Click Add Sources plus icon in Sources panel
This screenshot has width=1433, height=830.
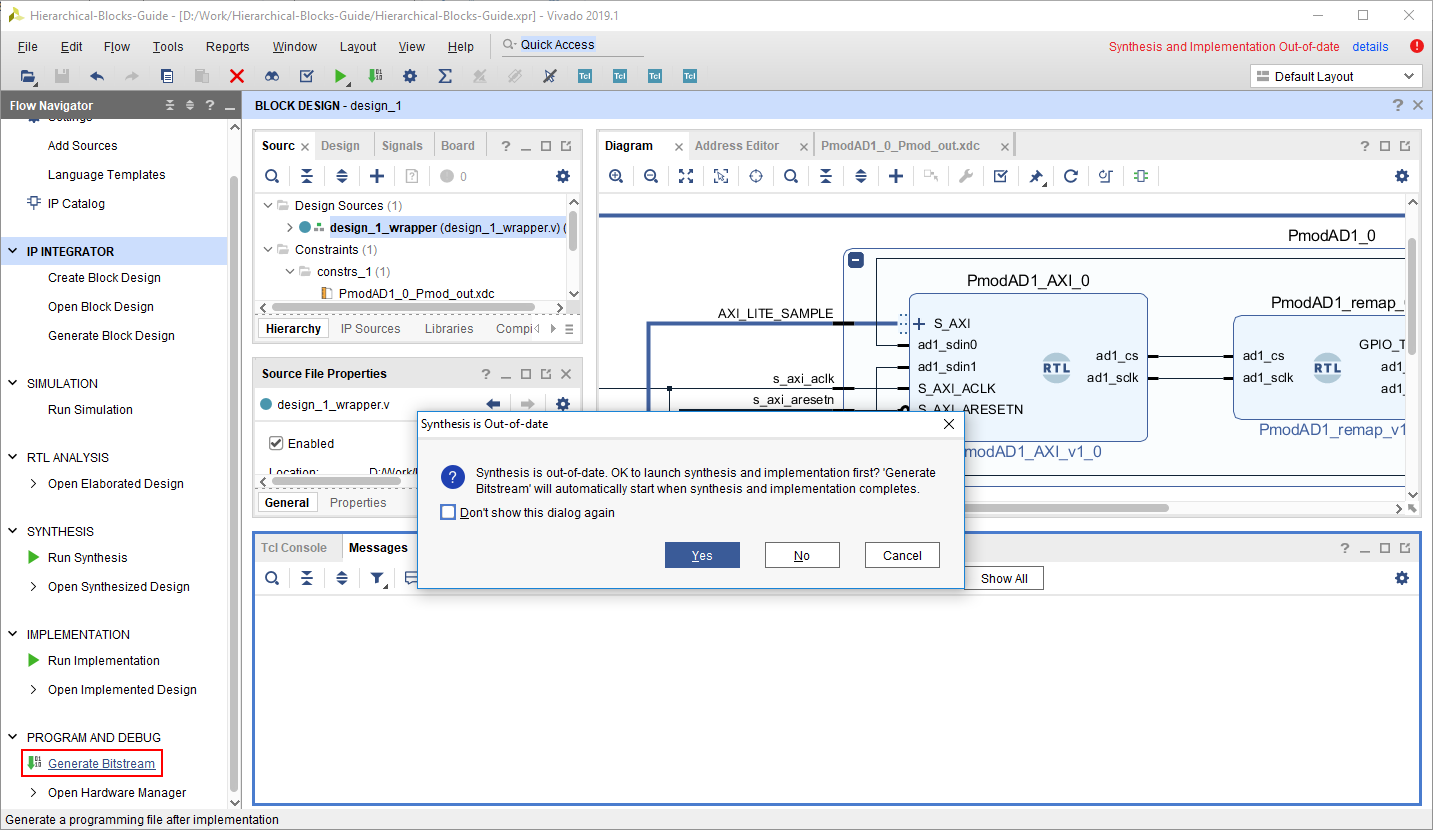click(377, 176)
